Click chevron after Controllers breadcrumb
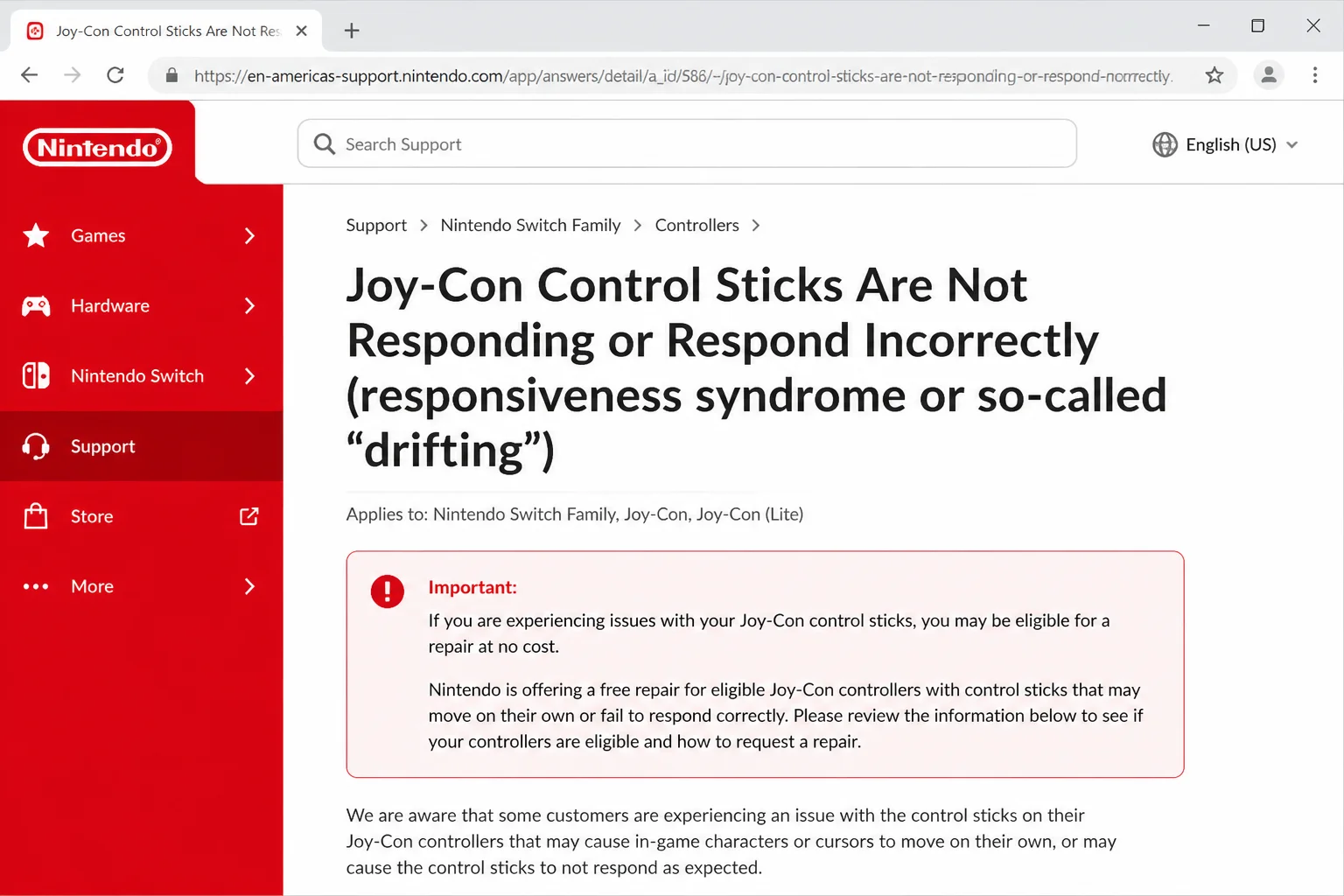Viewport: 1344px width, 896px height. tap(756, 225)
